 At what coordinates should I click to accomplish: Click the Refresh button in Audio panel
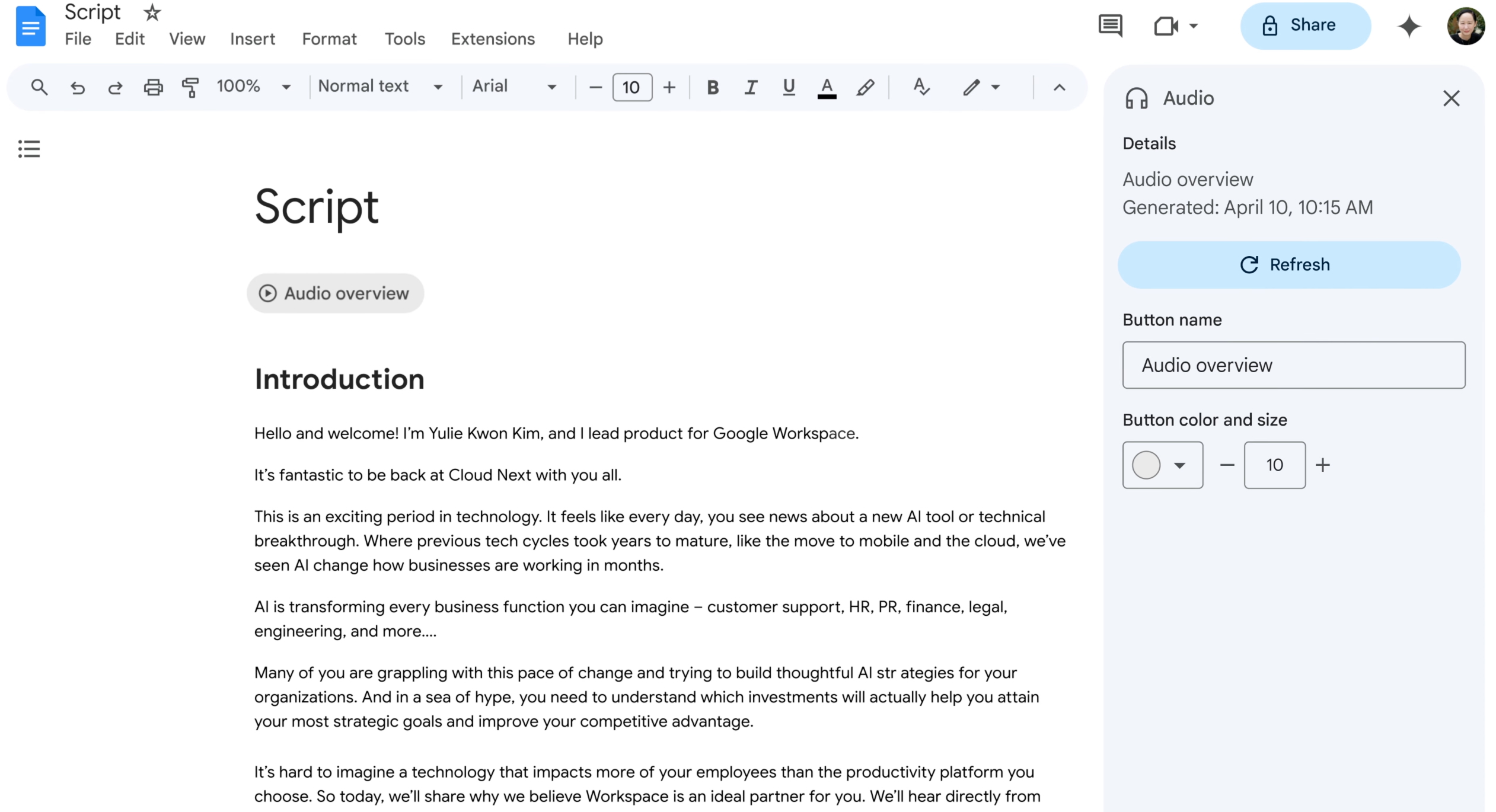1288,264
